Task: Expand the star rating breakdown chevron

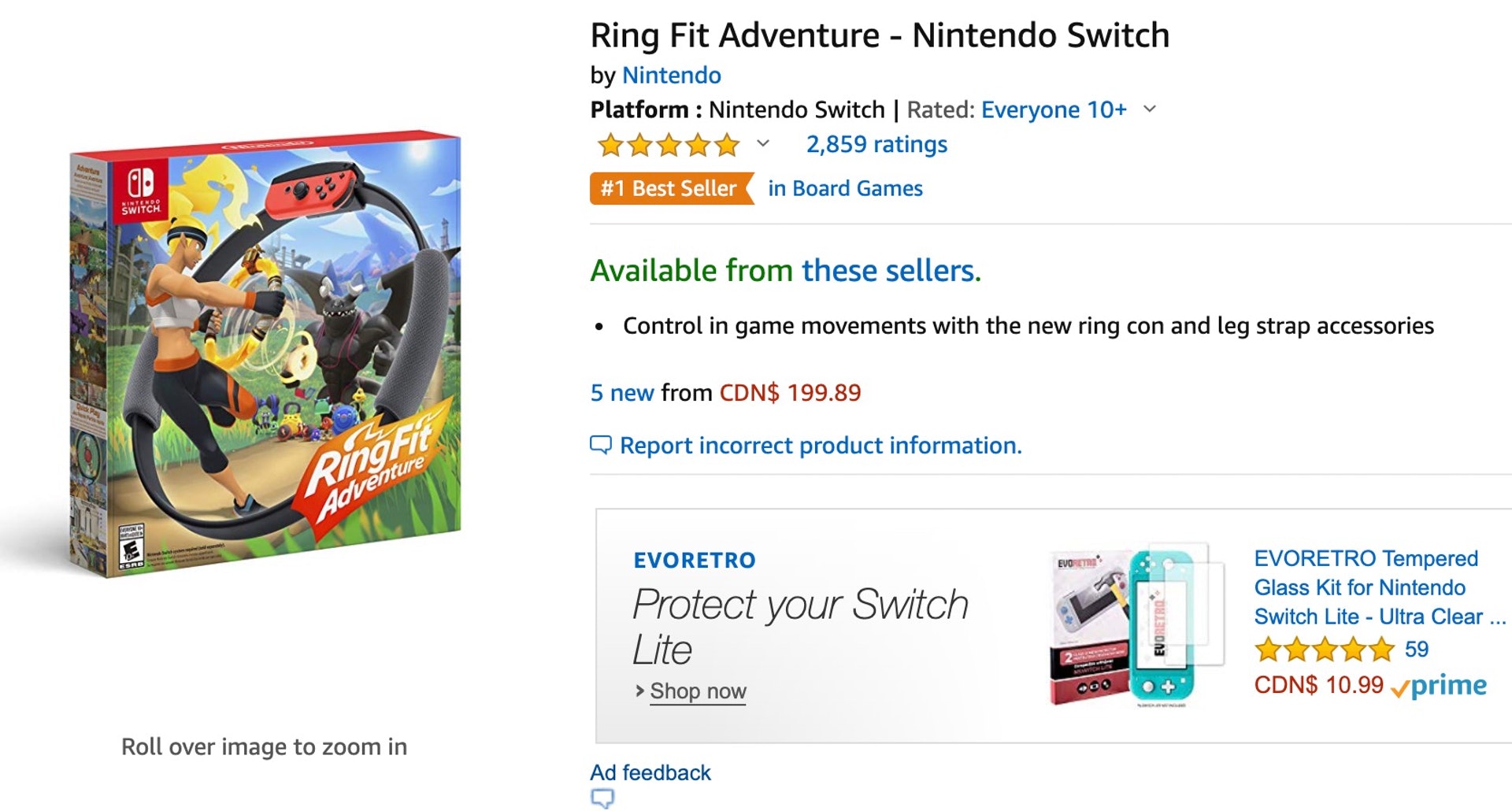Action: click(x=762, y=143)
